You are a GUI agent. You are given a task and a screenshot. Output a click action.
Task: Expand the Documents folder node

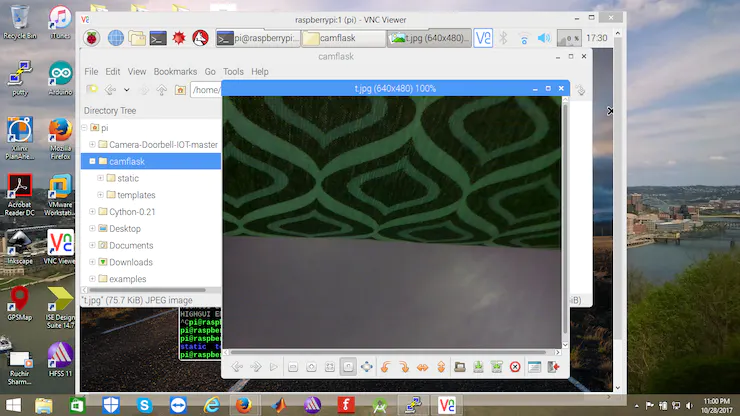pyautogui.click(x=92, y=245)
